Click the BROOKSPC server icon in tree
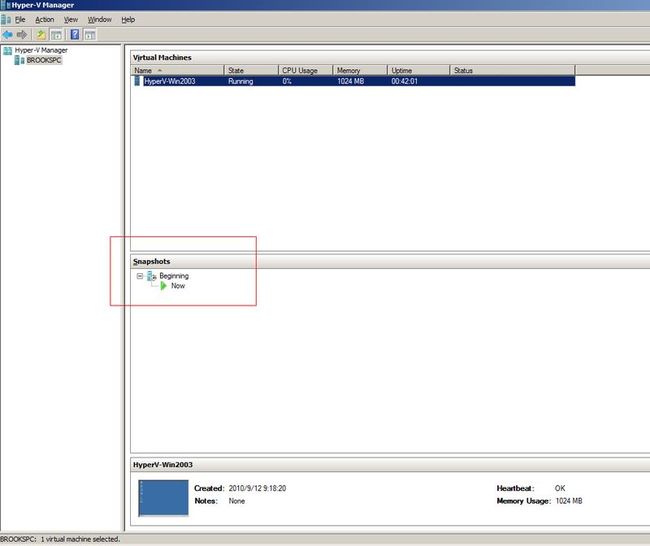This screenshot has height=546, width=650. [19, 61]
